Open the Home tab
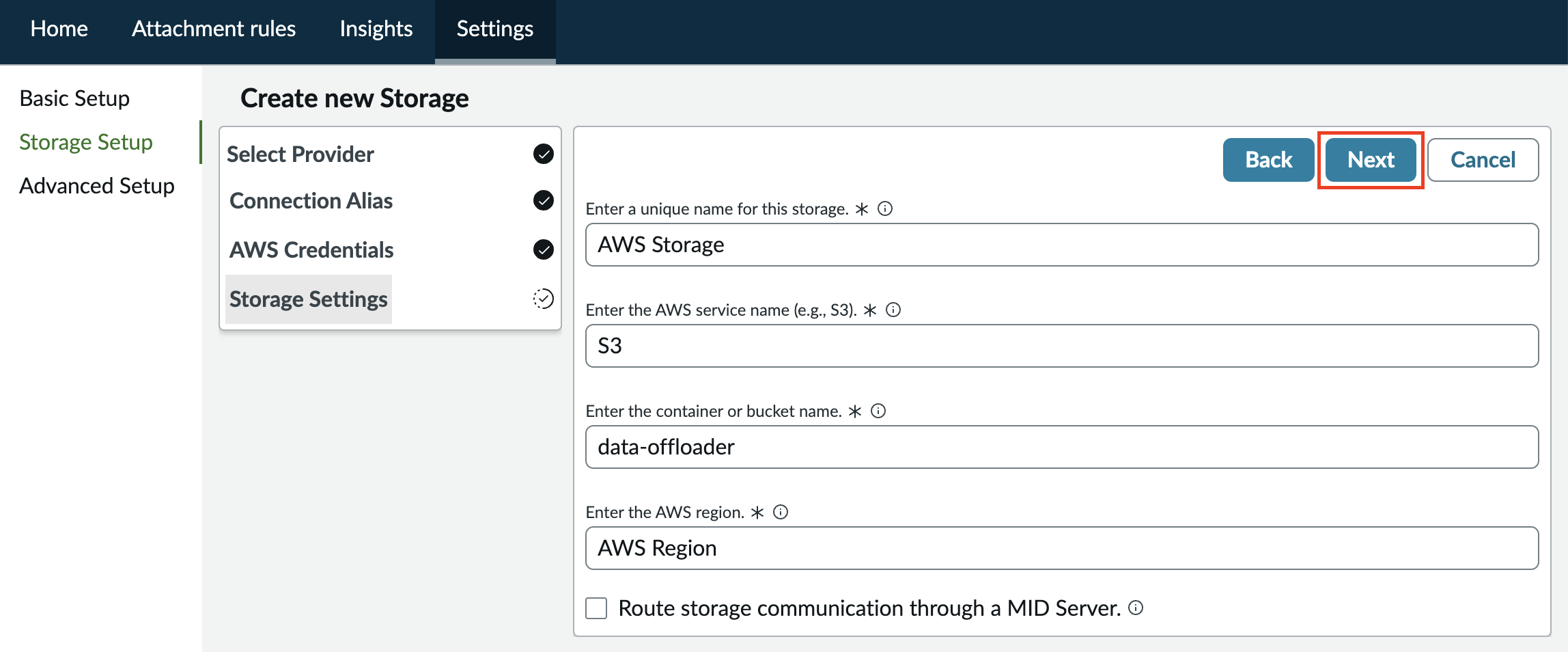Viewport: 1568px width, 652px height. point(59,29)
